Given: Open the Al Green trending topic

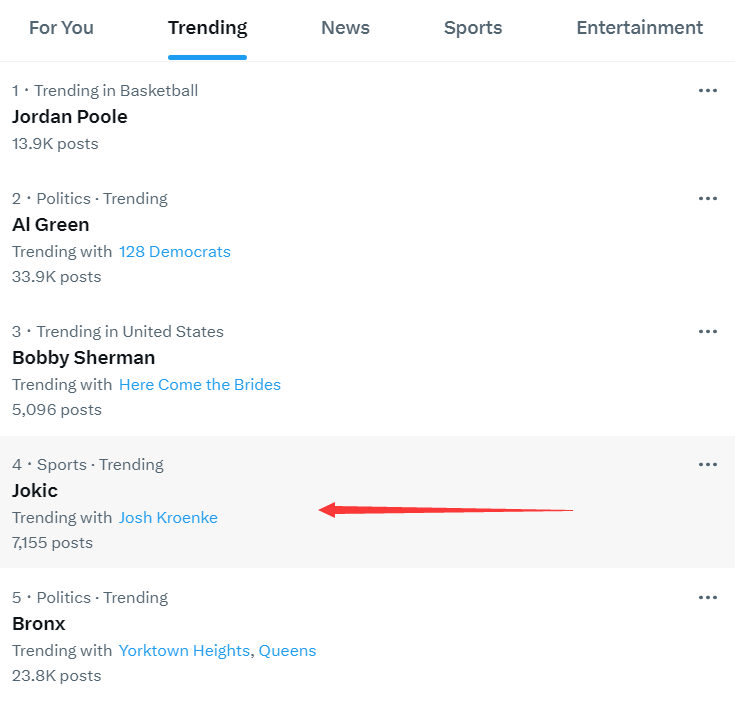Looking at the screenshot, I should tap(51, 224).
